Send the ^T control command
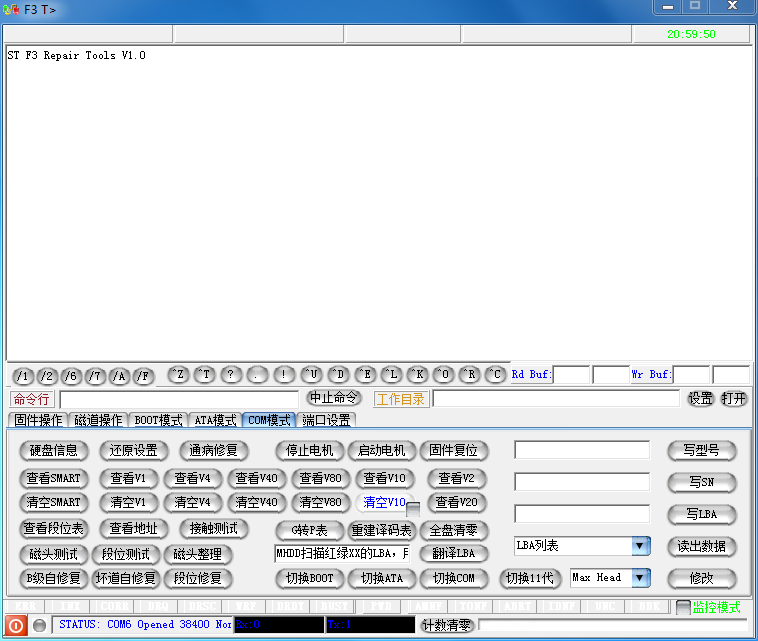Viewport: 758px width, 641px height. click(205, 375)
